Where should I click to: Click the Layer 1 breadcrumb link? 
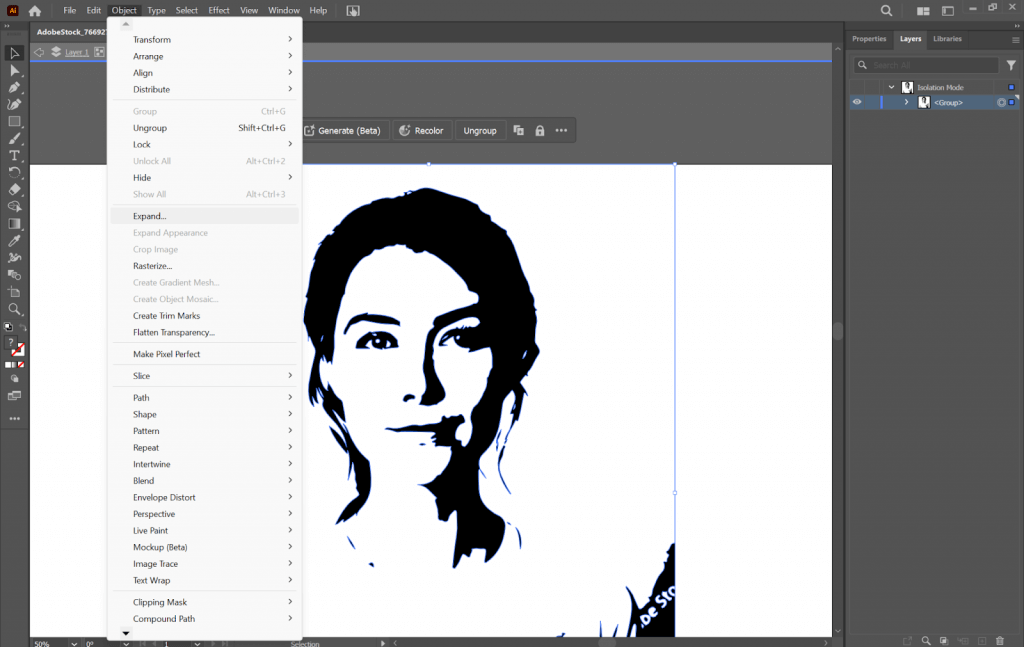click(76, 52)
